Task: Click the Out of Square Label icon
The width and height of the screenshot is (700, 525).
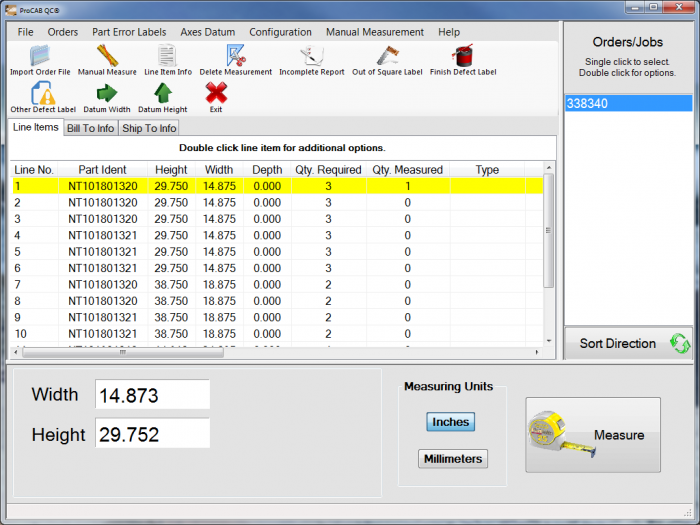Action: coord(387,56)
